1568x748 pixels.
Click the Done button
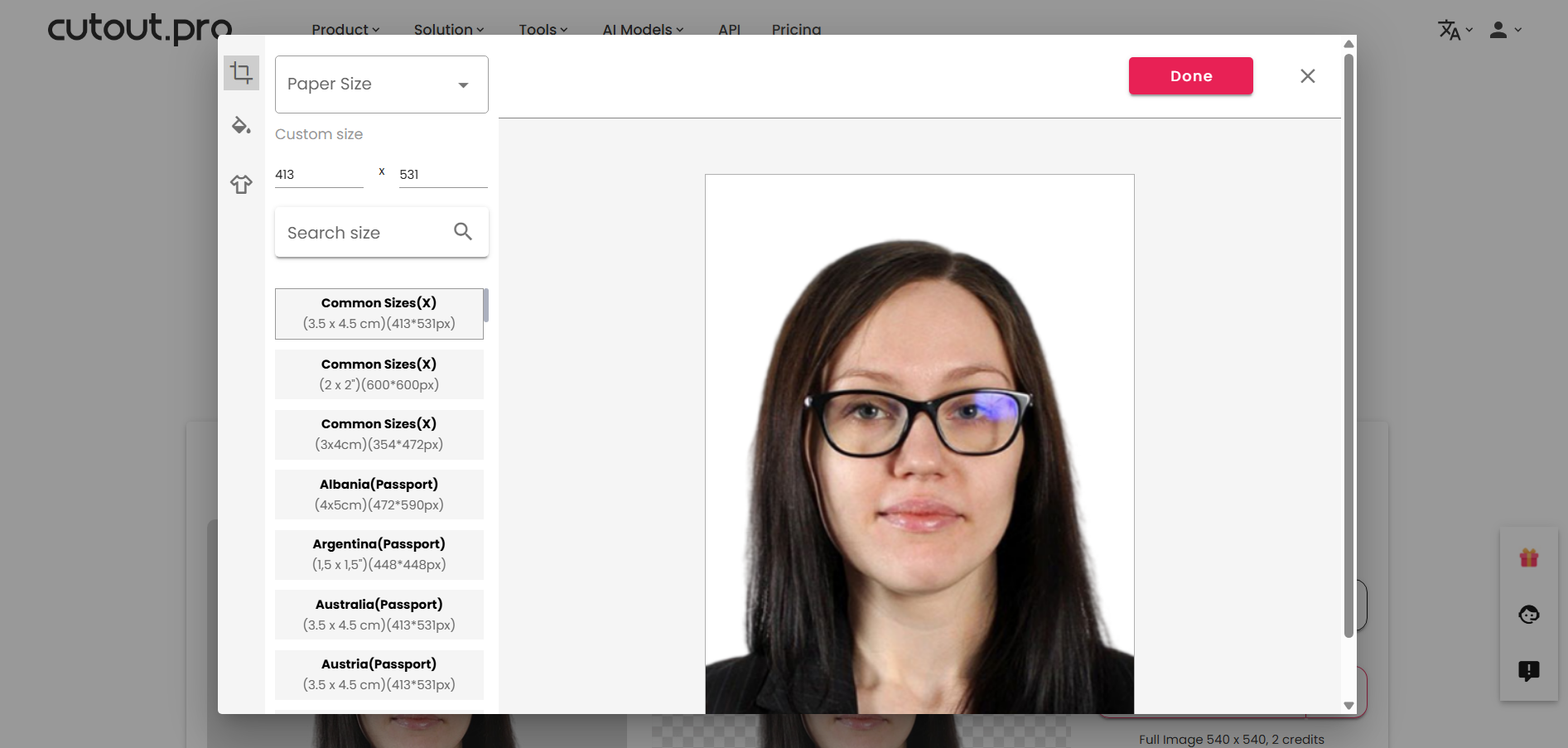point(1191,76)
